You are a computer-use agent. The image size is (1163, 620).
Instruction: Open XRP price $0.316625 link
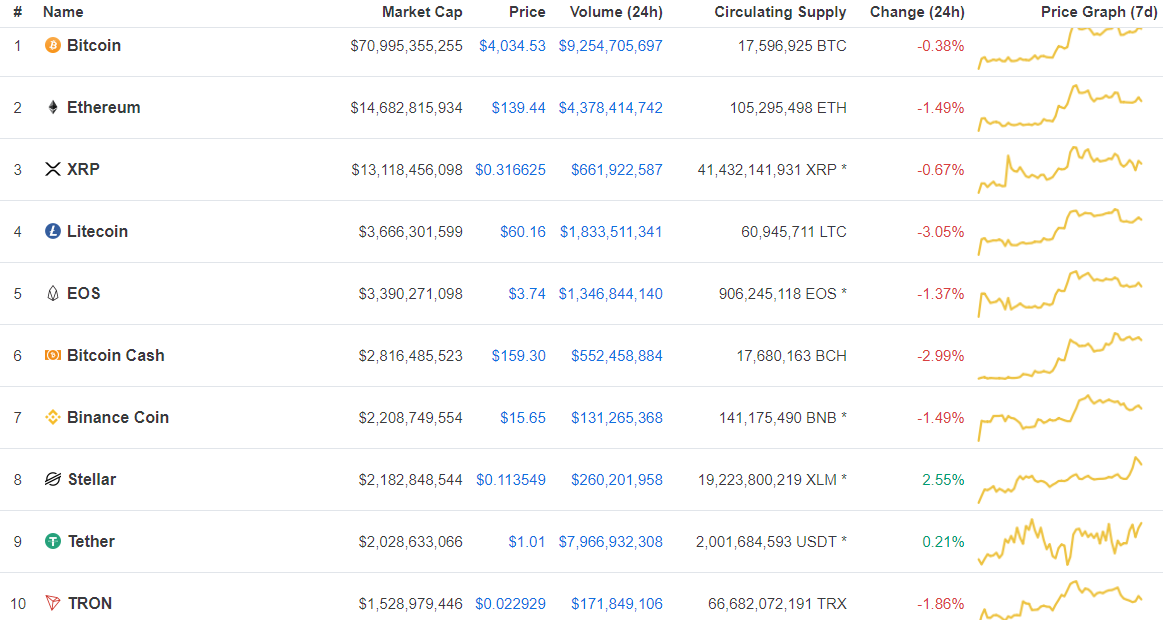pyautogui.click(x=510, y=170)
